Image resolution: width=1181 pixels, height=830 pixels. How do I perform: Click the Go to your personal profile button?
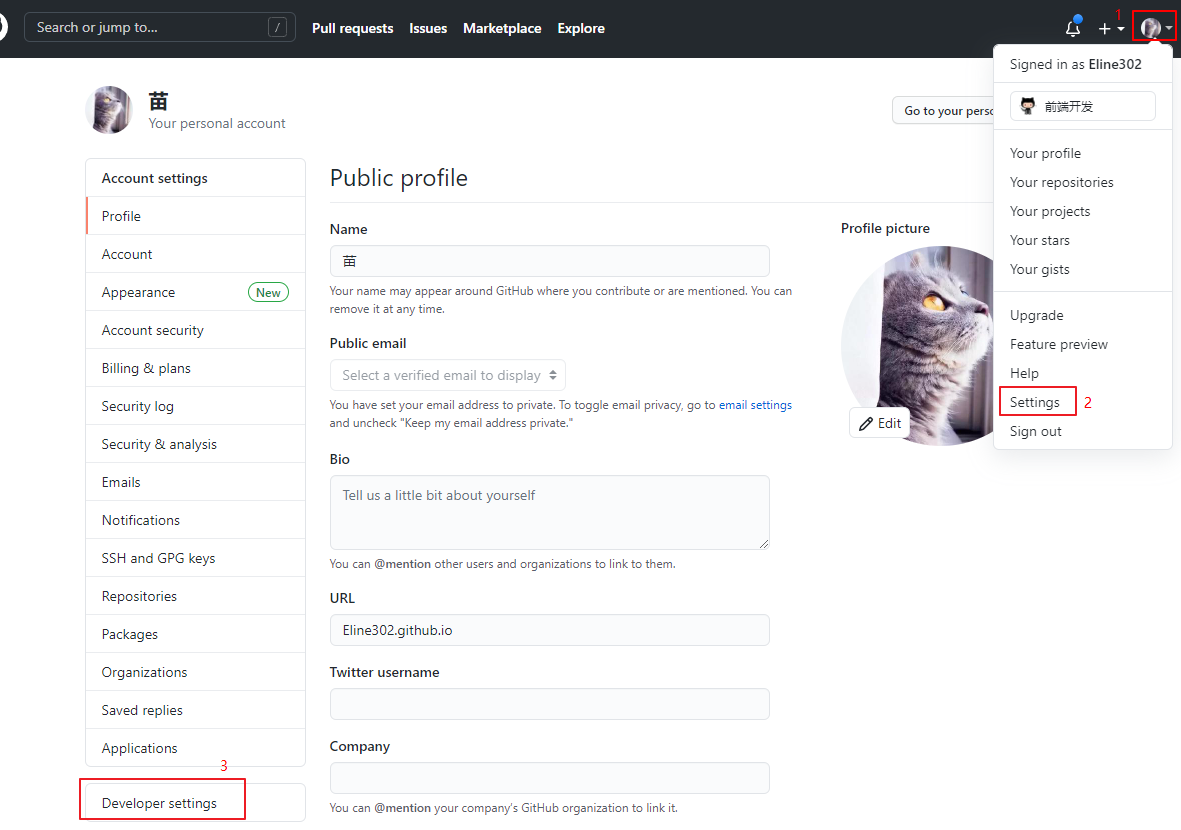pos(942,111)
